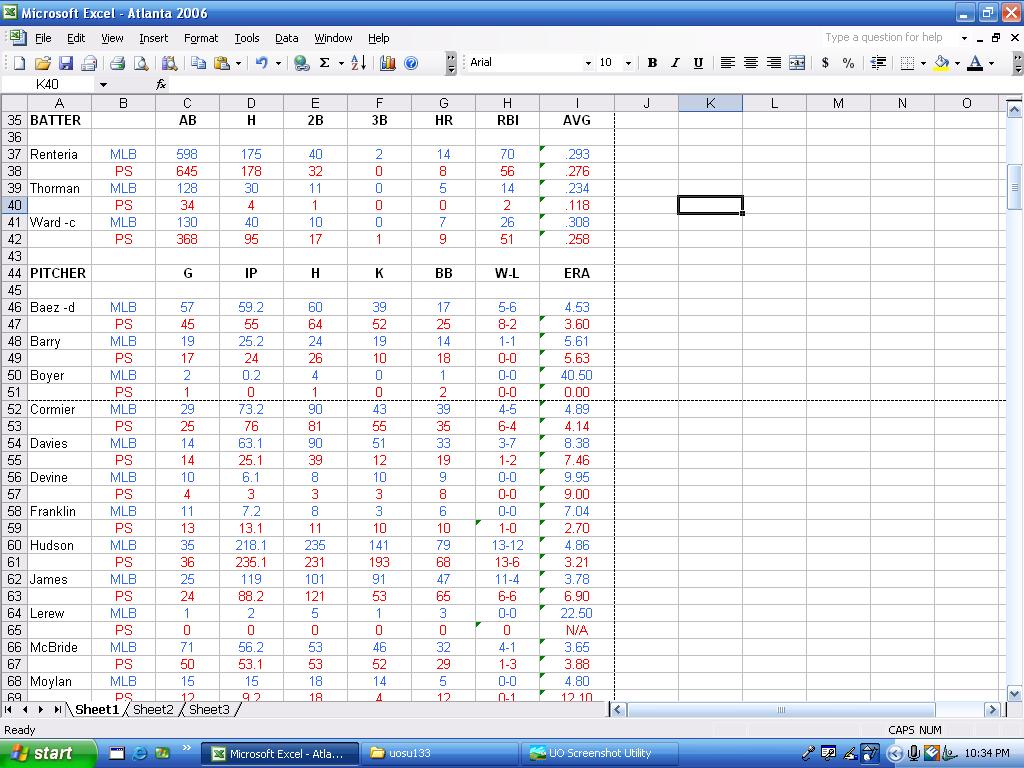
Task: Undo the last action
Action: click(x=262, y=63)
